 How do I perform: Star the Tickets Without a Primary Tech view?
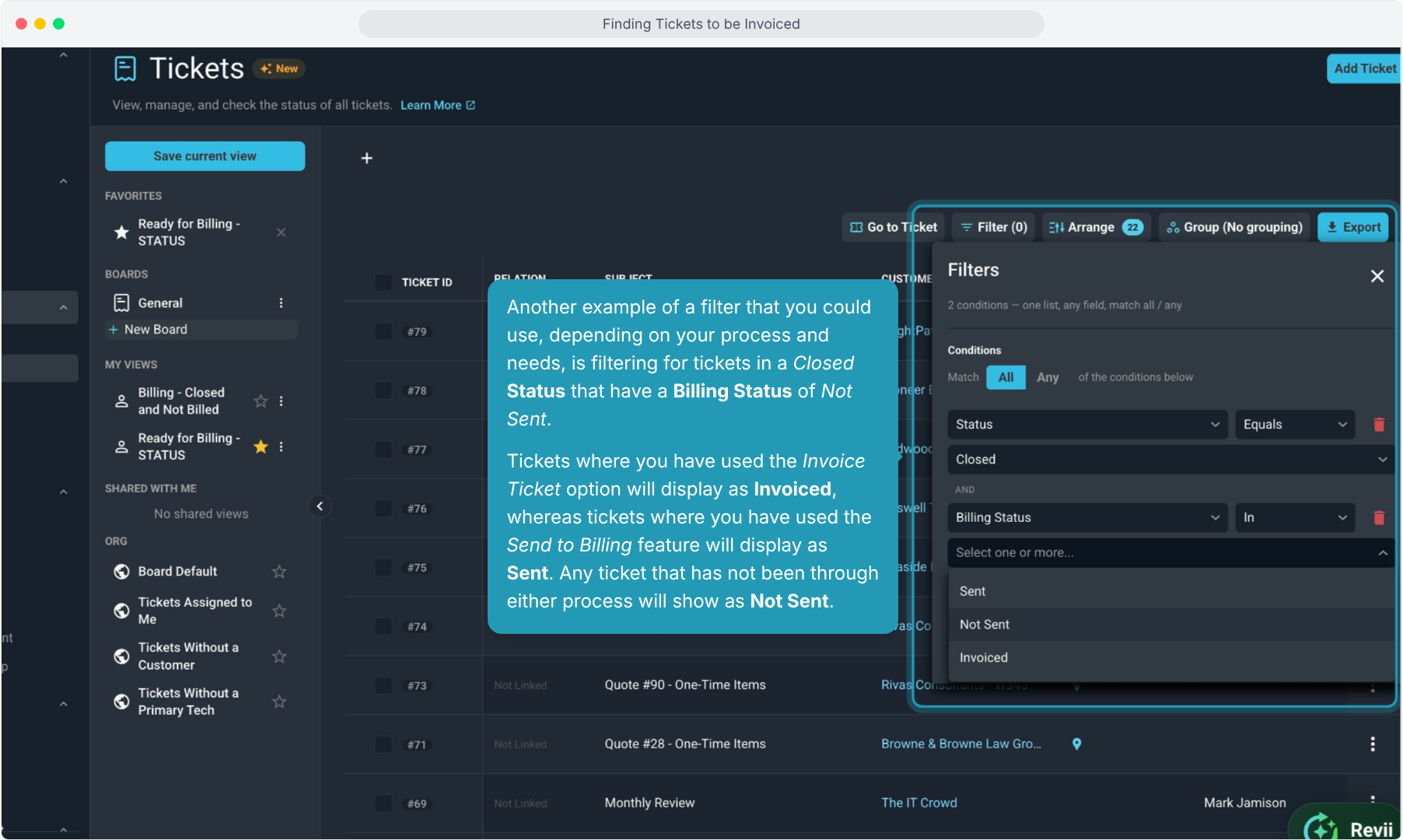click(x=279, y=702)
